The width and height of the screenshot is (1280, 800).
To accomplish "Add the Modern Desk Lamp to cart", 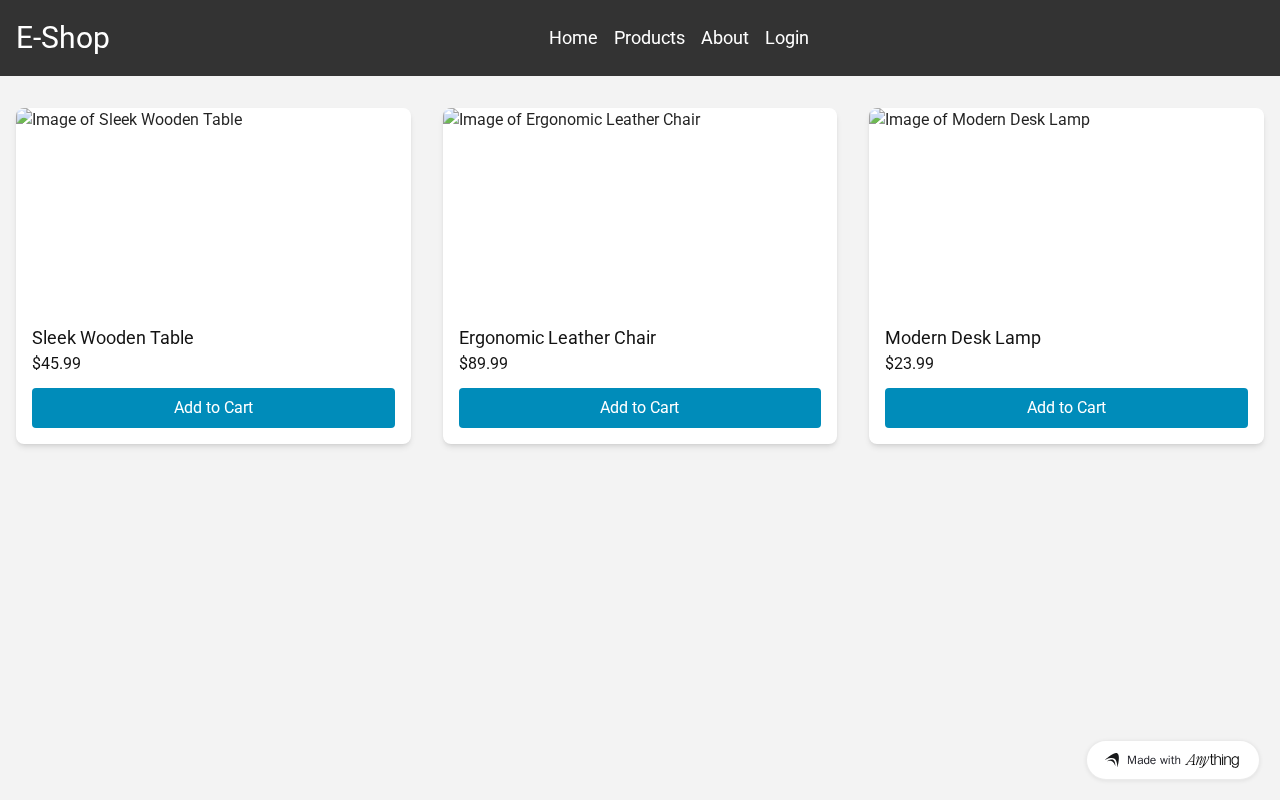I will tap(1066, 408).
